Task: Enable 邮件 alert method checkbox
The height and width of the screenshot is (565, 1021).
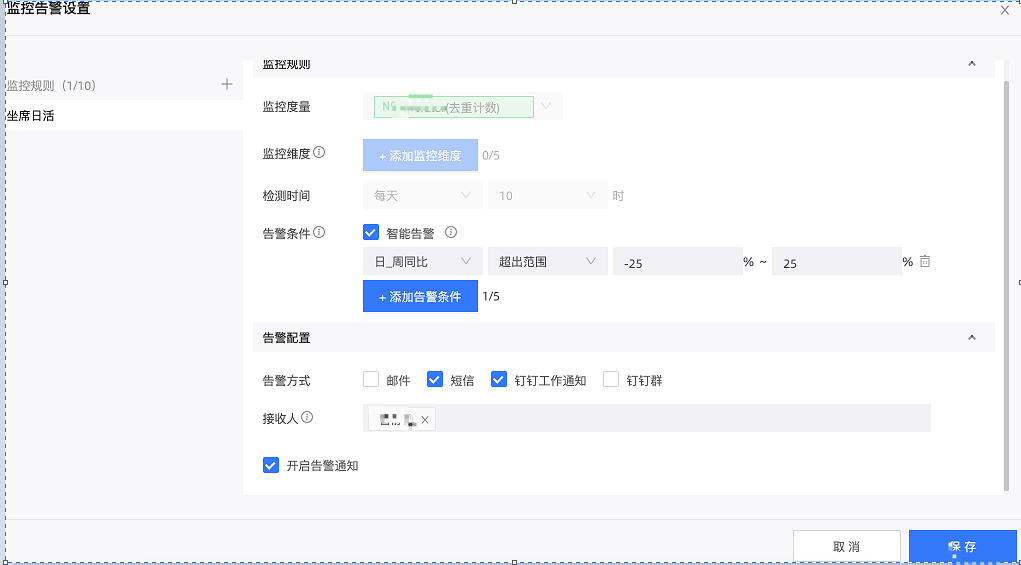Action: (x=371, y=380)
